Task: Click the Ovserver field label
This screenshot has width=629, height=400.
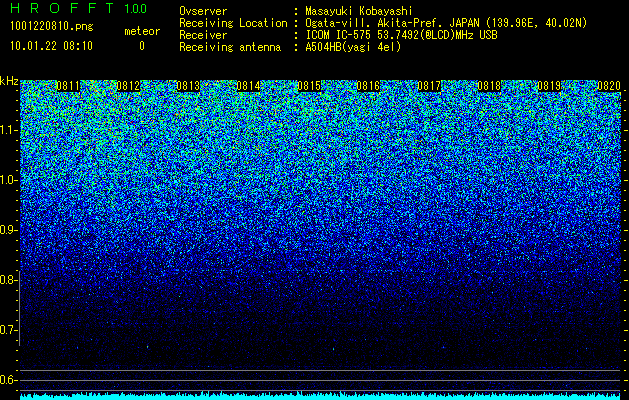Action: click(x=203, y=11)
